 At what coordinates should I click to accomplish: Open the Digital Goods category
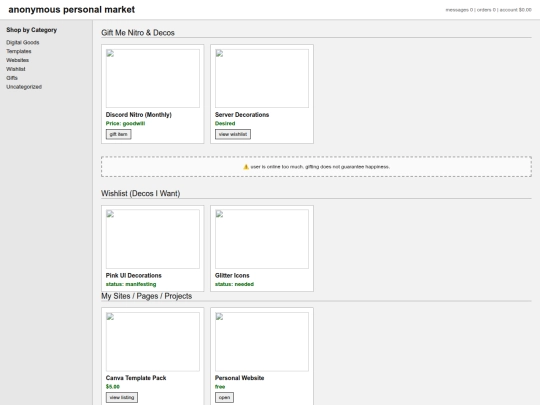coord(23,42)
